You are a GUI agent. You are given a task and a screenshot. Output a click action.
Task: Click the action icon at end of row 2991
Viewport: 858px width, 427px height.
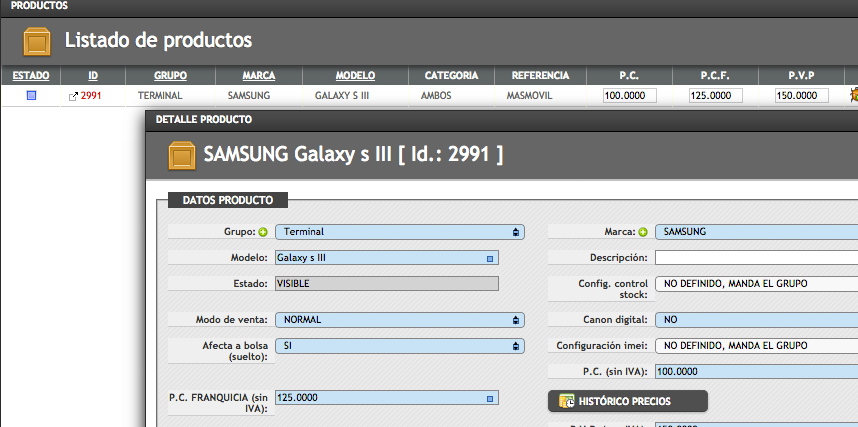(x=853, y=95)
